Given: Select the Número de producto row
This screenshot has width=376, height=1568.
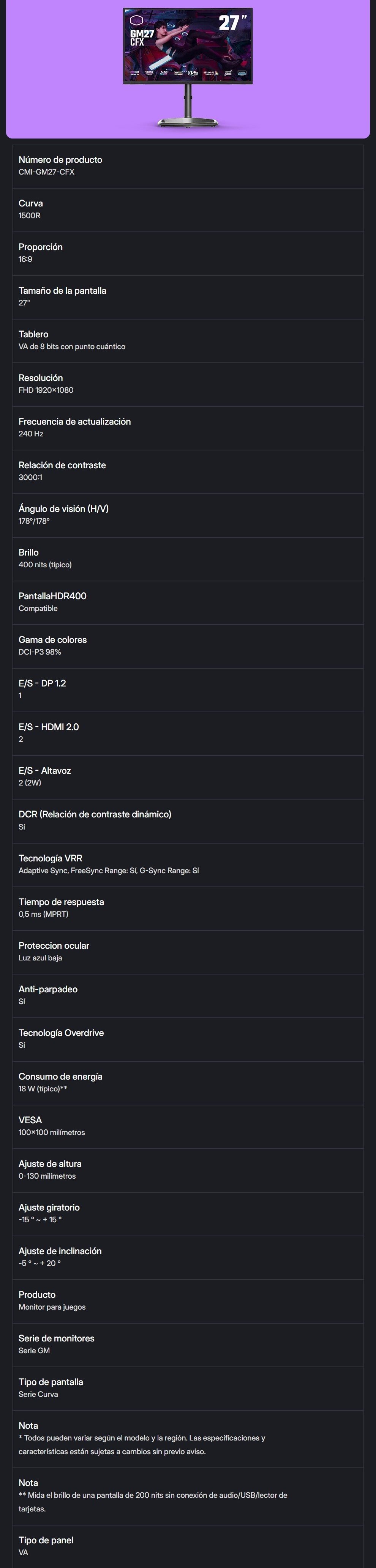Looking at the screenshot, I should tap(188, 166).
